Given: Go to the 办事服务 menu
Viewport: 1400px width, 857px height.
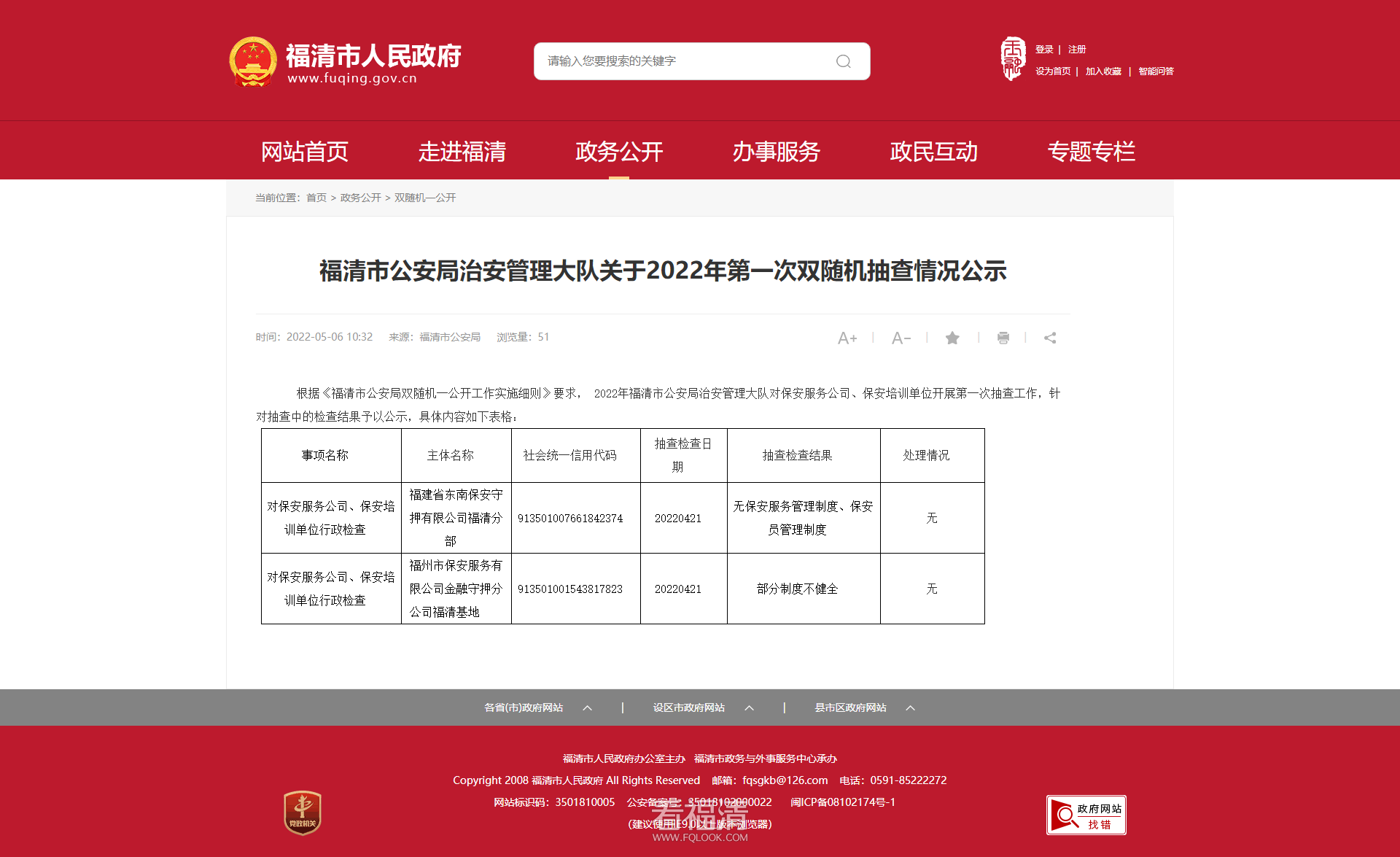Looking at the screenshot, I should point(776,152).
